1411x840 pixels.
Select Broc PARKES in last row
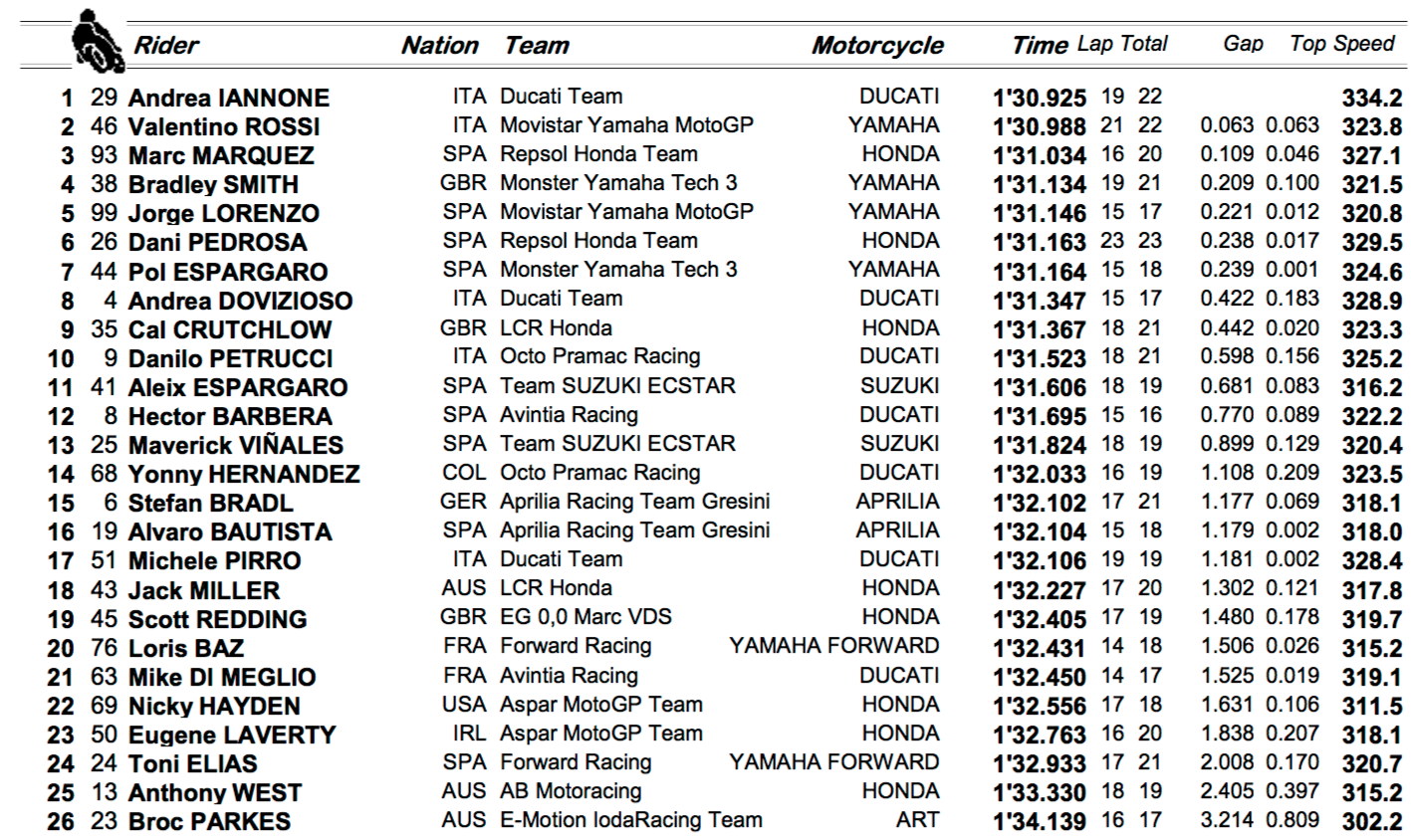pos(209,821)
